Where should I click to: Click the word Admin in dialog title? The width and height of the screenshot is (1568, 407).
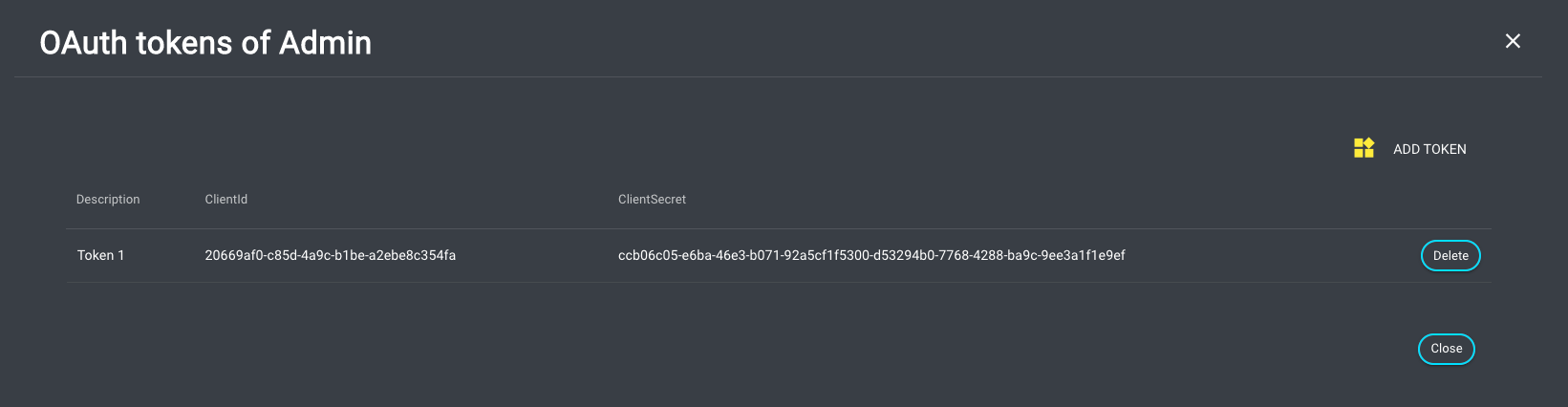tap(325, 43)
